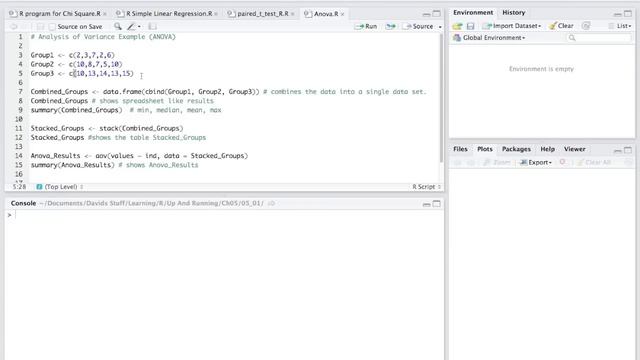This screenshot has width=640, height=360.
Task: Minimize the Console pane
Action: (x=427, y=204)
